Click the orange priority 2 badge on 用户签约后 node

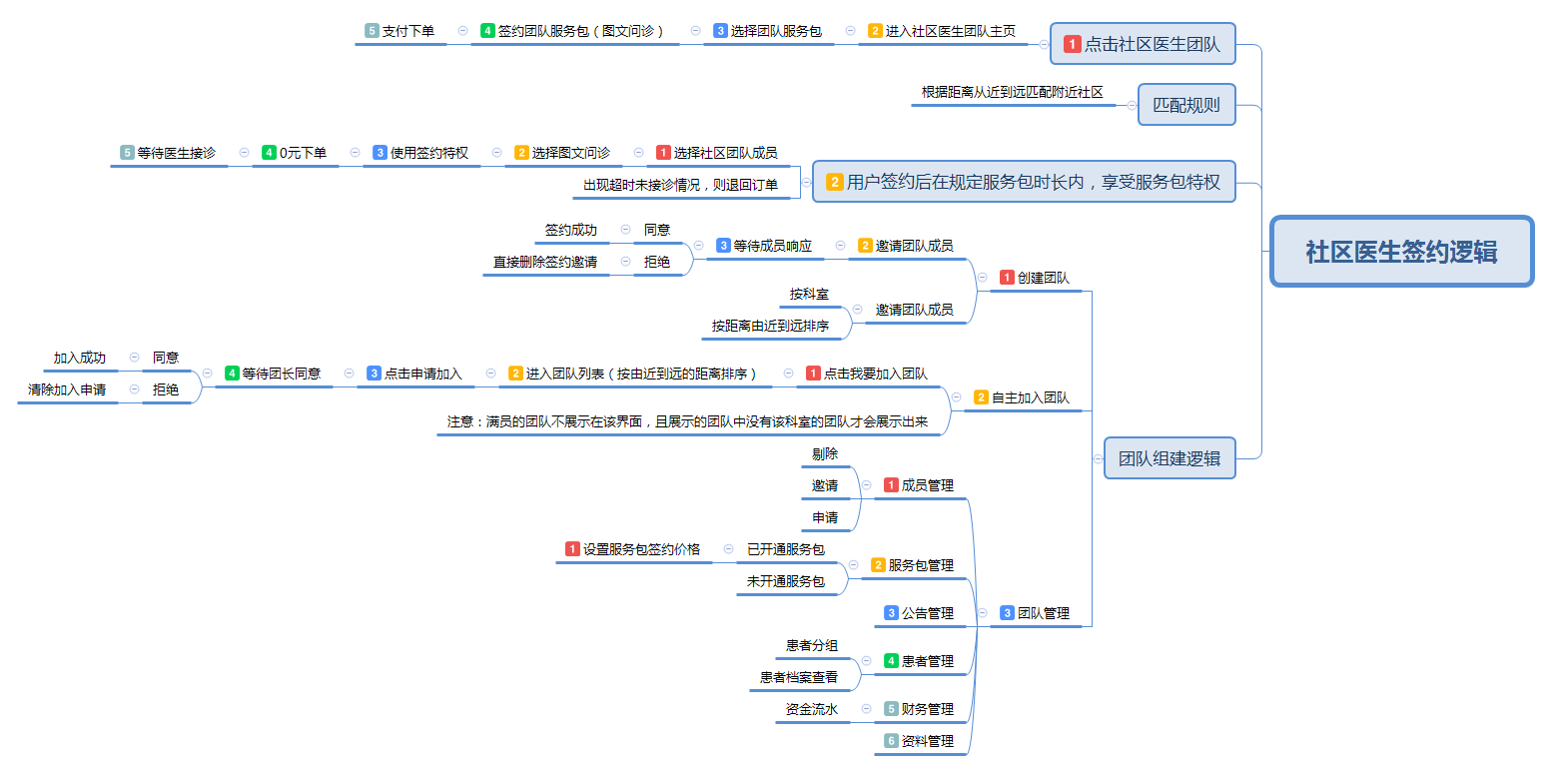(835, 182)
